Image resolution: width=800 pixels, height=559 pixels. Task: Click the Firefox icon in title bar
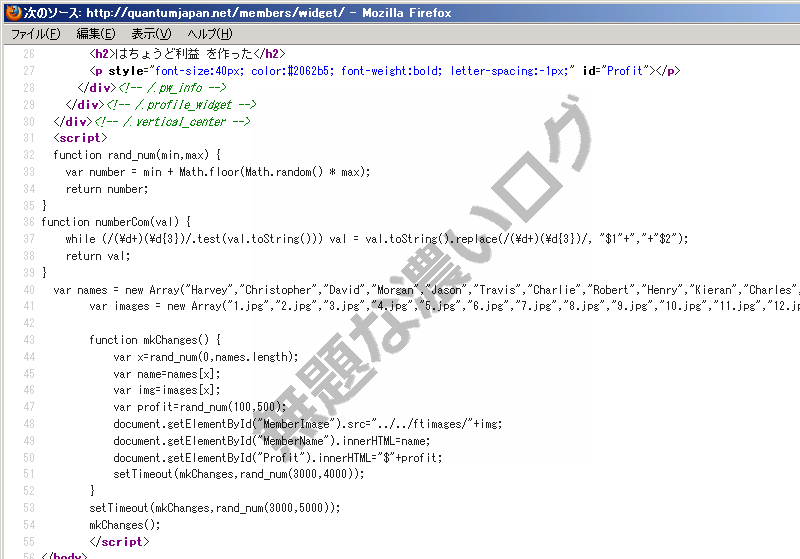[x=13, y=12]
